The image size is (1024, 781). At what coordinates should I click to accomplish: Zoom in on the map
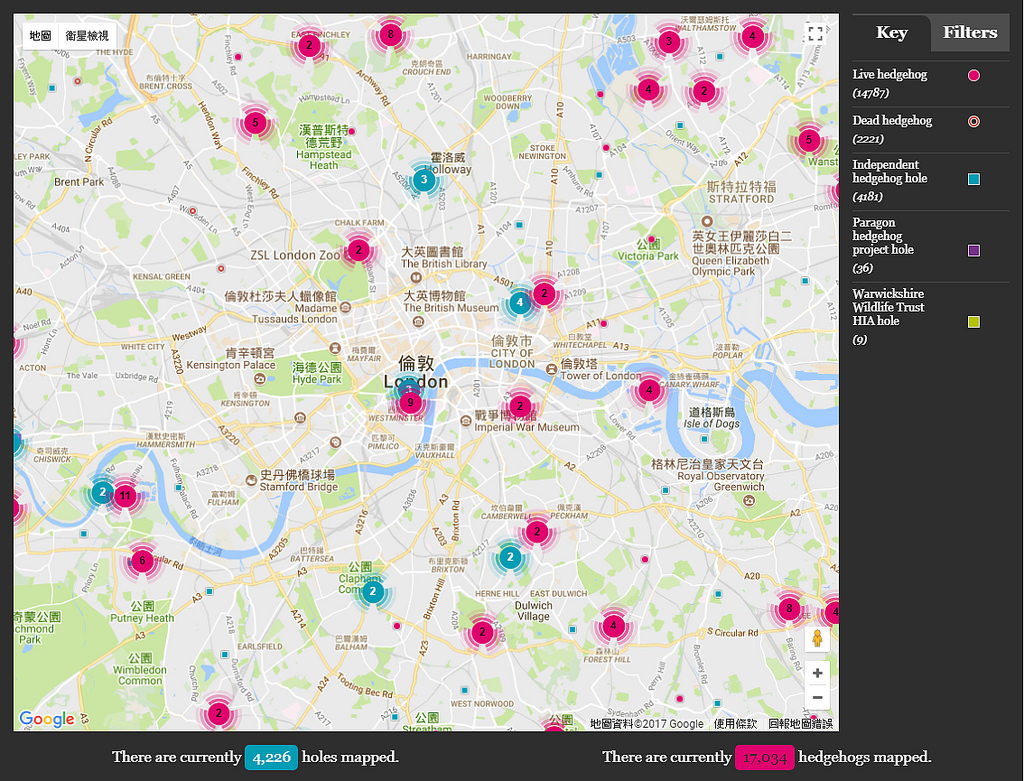point(817,673)
